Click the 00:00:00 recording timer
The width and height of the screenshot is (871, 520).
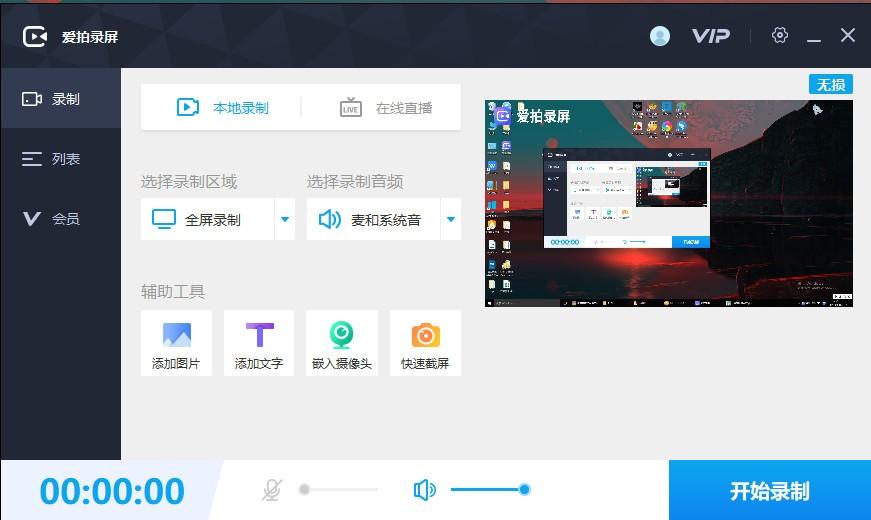(112, 491)
